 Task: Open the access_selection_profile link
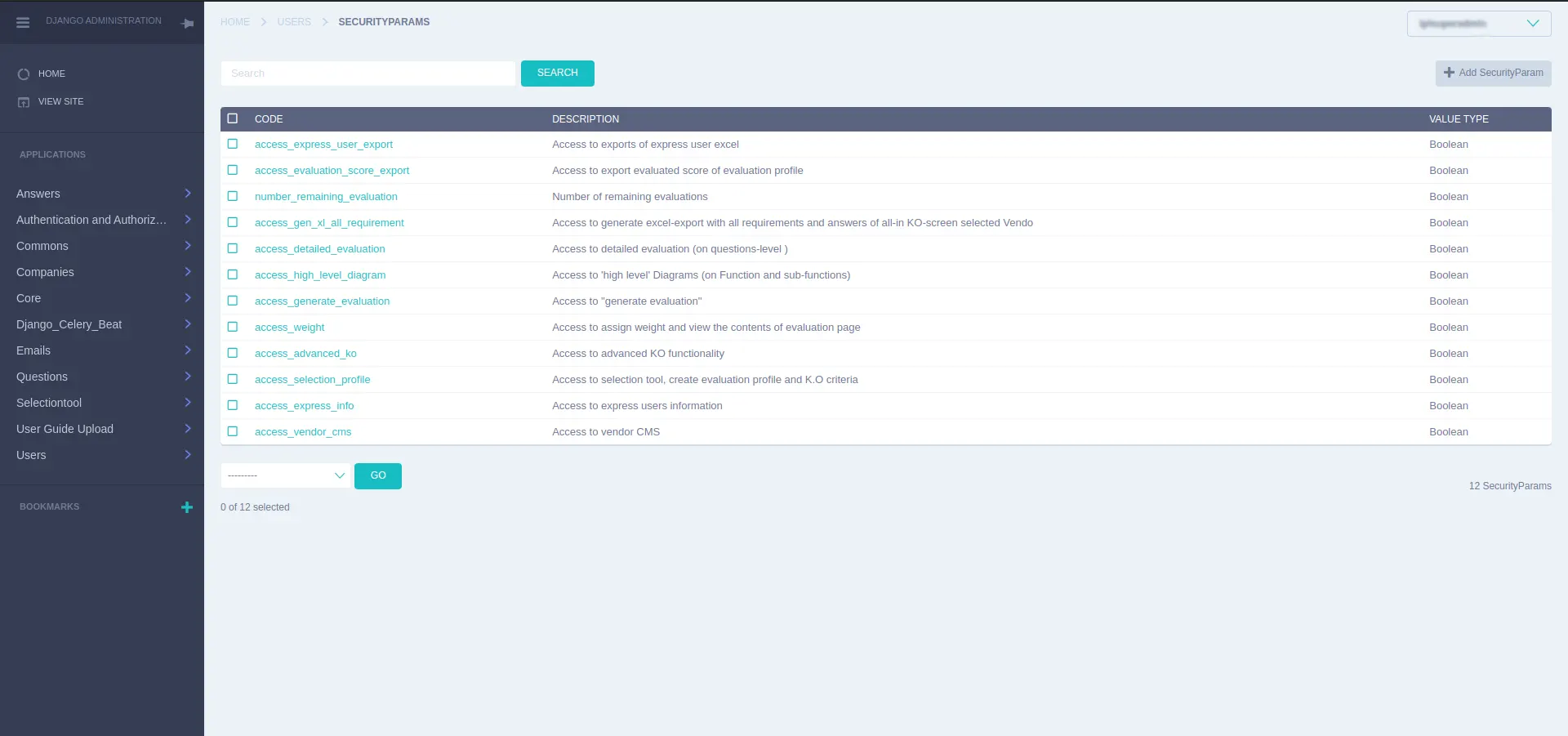click(x=312, y=380)
